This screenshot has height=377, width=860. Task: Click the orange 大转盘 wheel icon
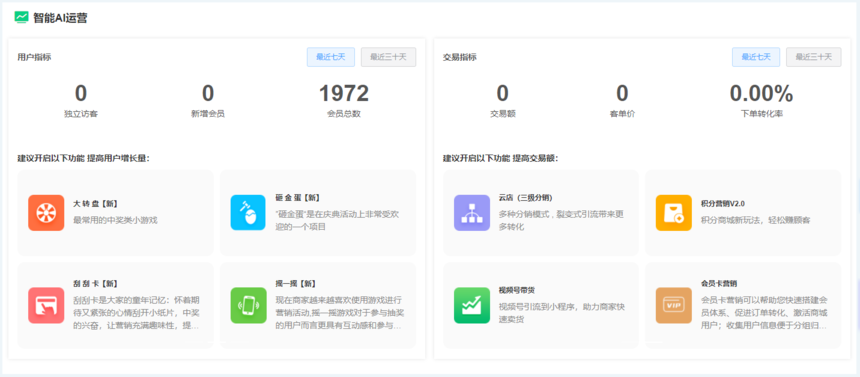(x=46, y=213)
